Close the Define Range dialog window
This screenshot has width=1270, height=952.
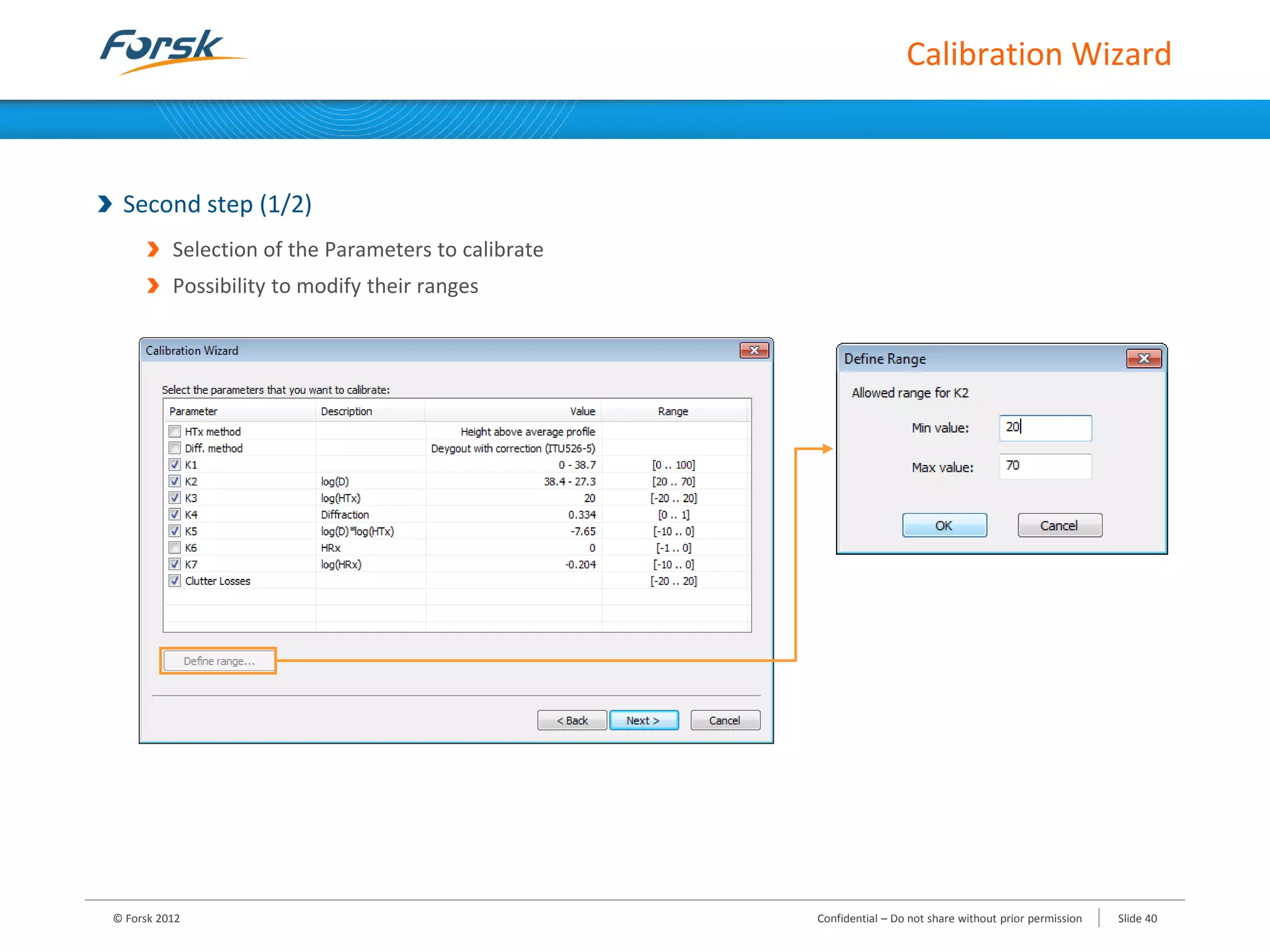(x=1144, y=359)
